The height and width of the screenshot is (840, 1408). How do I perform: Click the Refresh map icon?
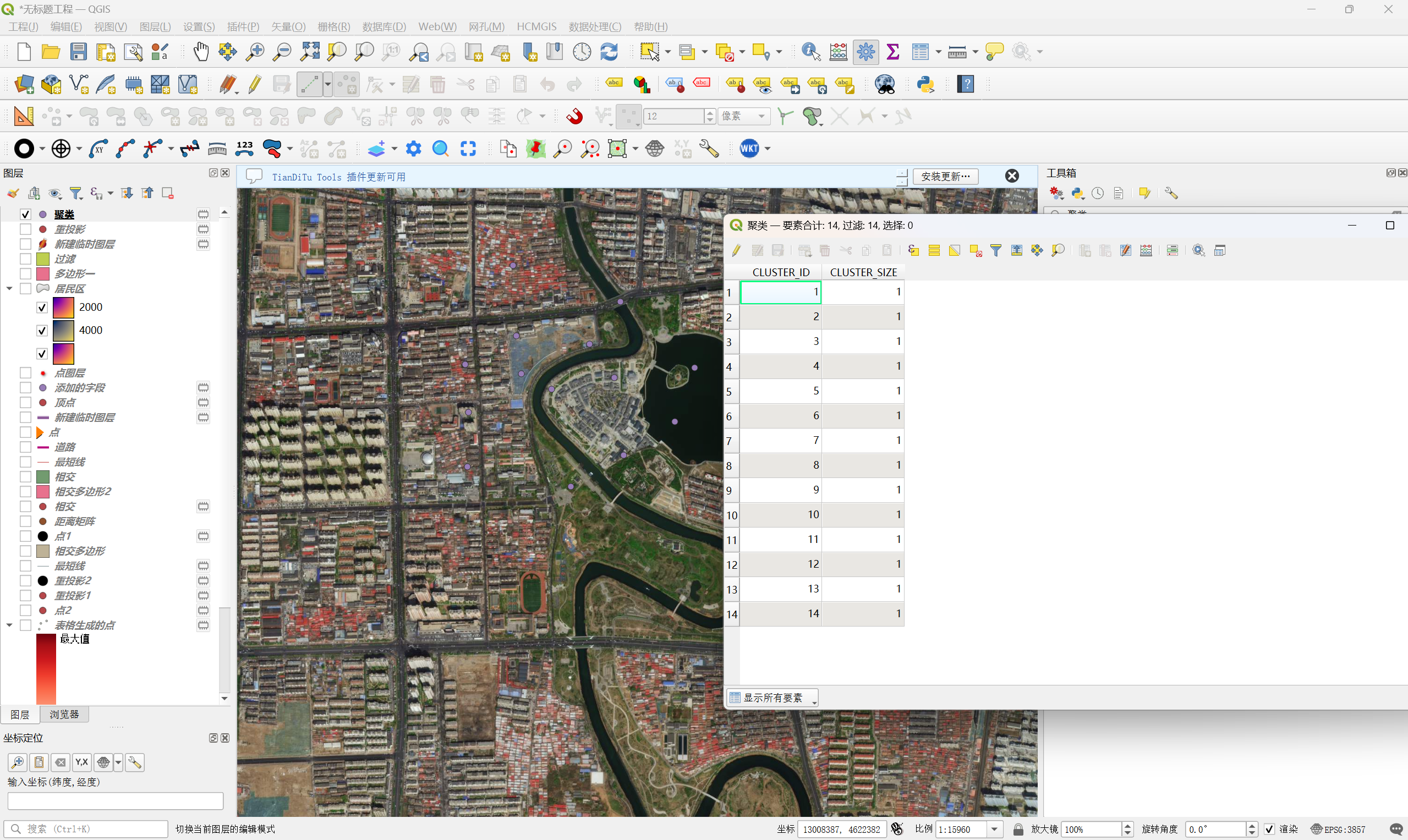pyautogui.click(x=609, y=52)
